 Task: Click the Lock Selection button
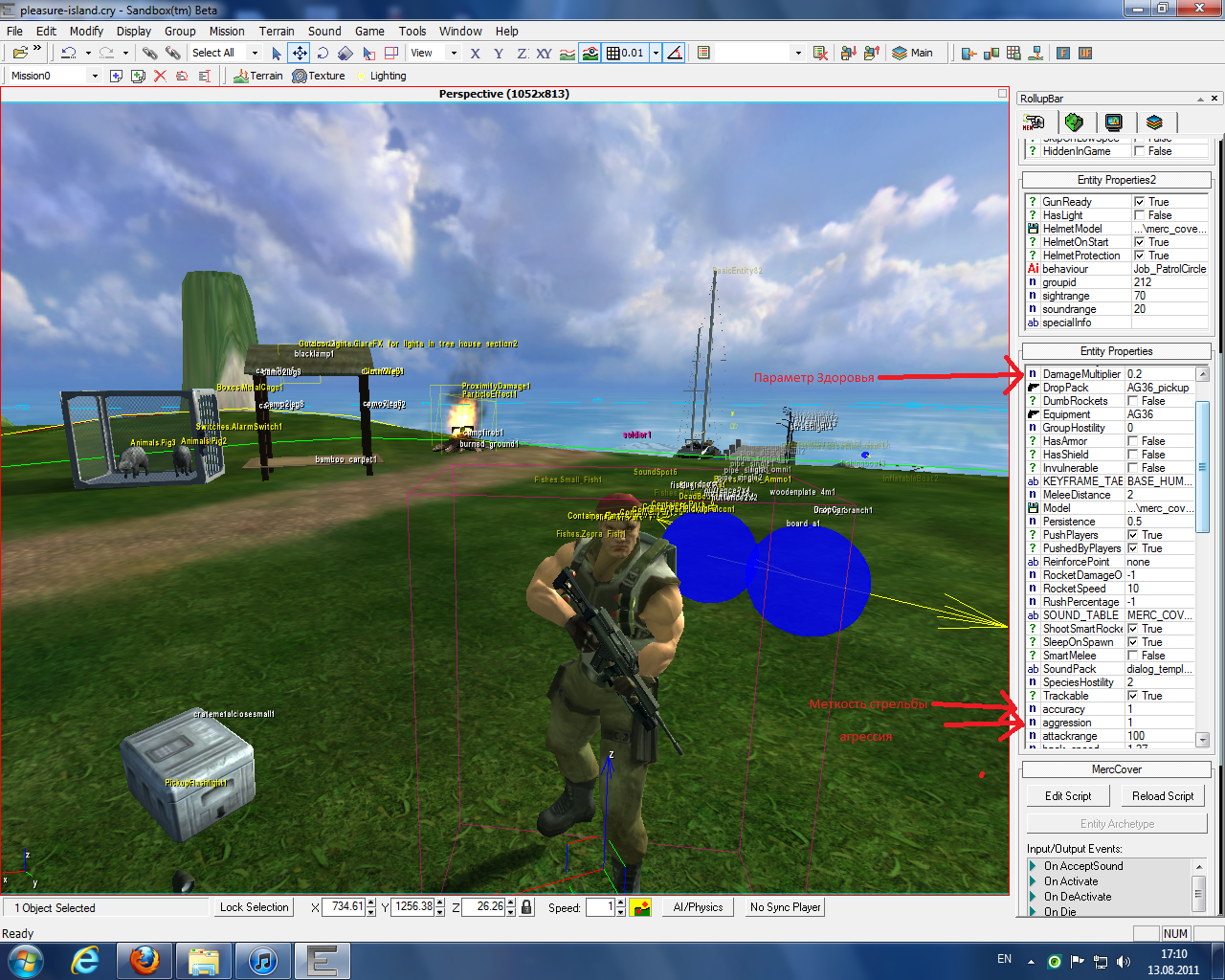click(254, 907)
